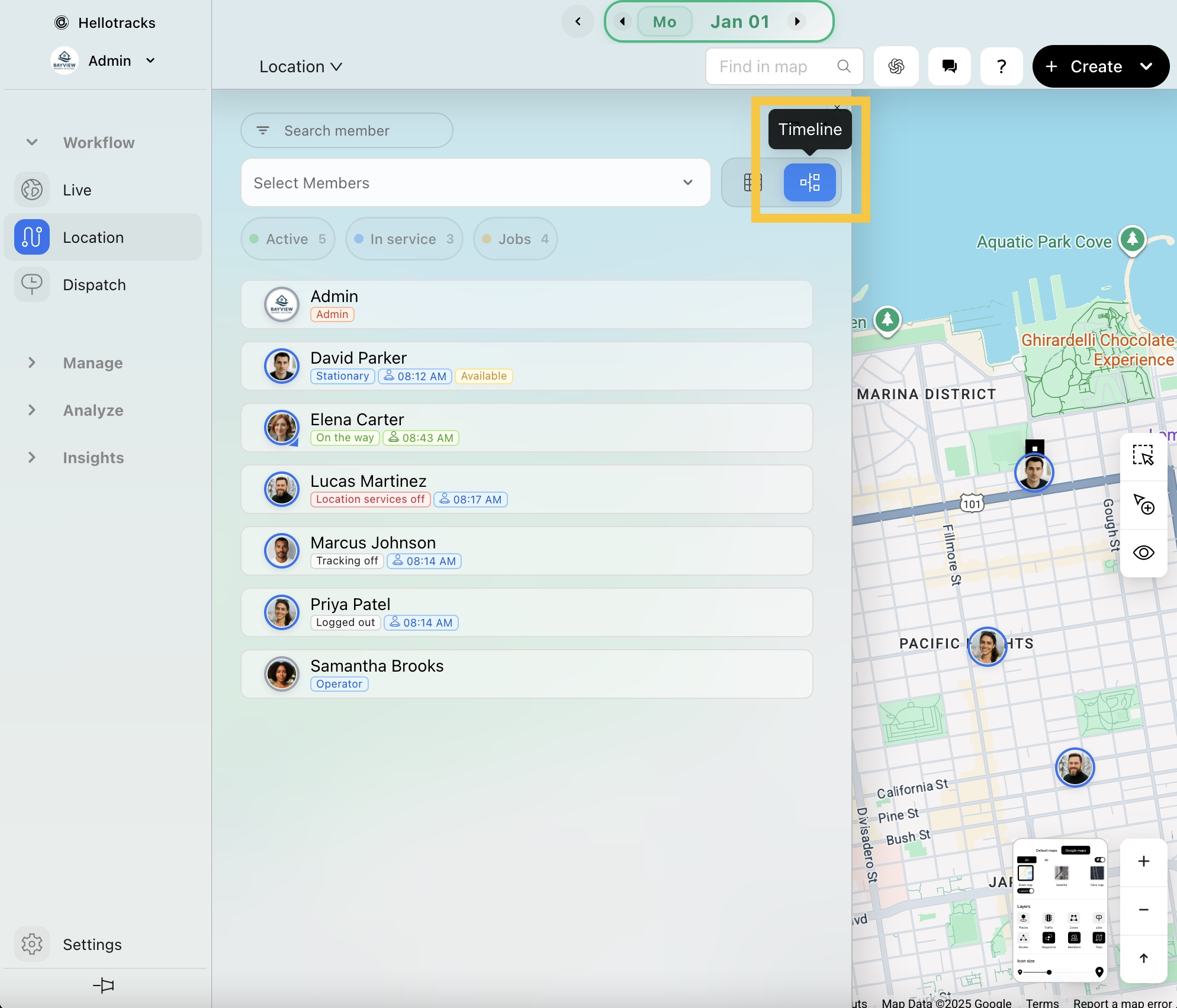Screen dimensions: 1177x1008
Task: Open the Select Members dropdown
Action: coord(475,182)
